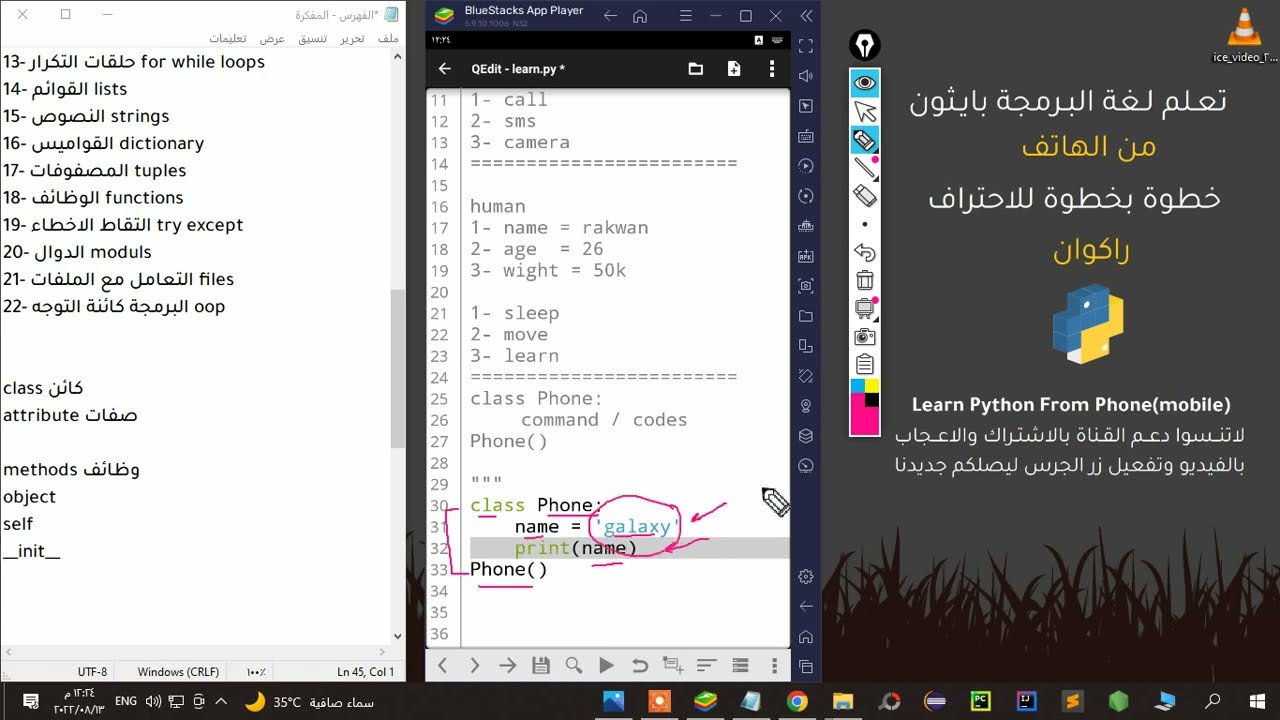Toggle Epic Pen ink visibility eye
1280x720 pixels.
pyautogui.click(x=865, y=82)
